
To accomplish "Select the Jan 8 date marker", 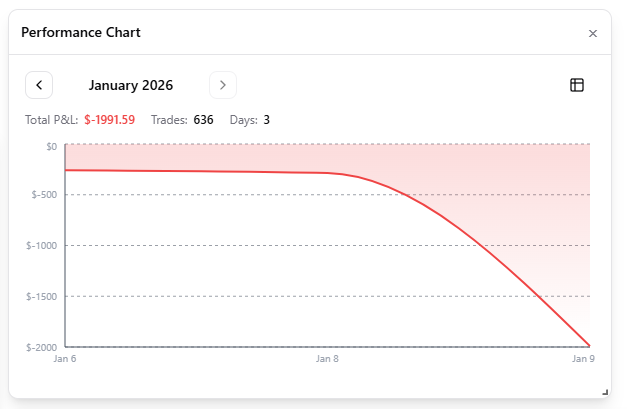I will [327, 358].
